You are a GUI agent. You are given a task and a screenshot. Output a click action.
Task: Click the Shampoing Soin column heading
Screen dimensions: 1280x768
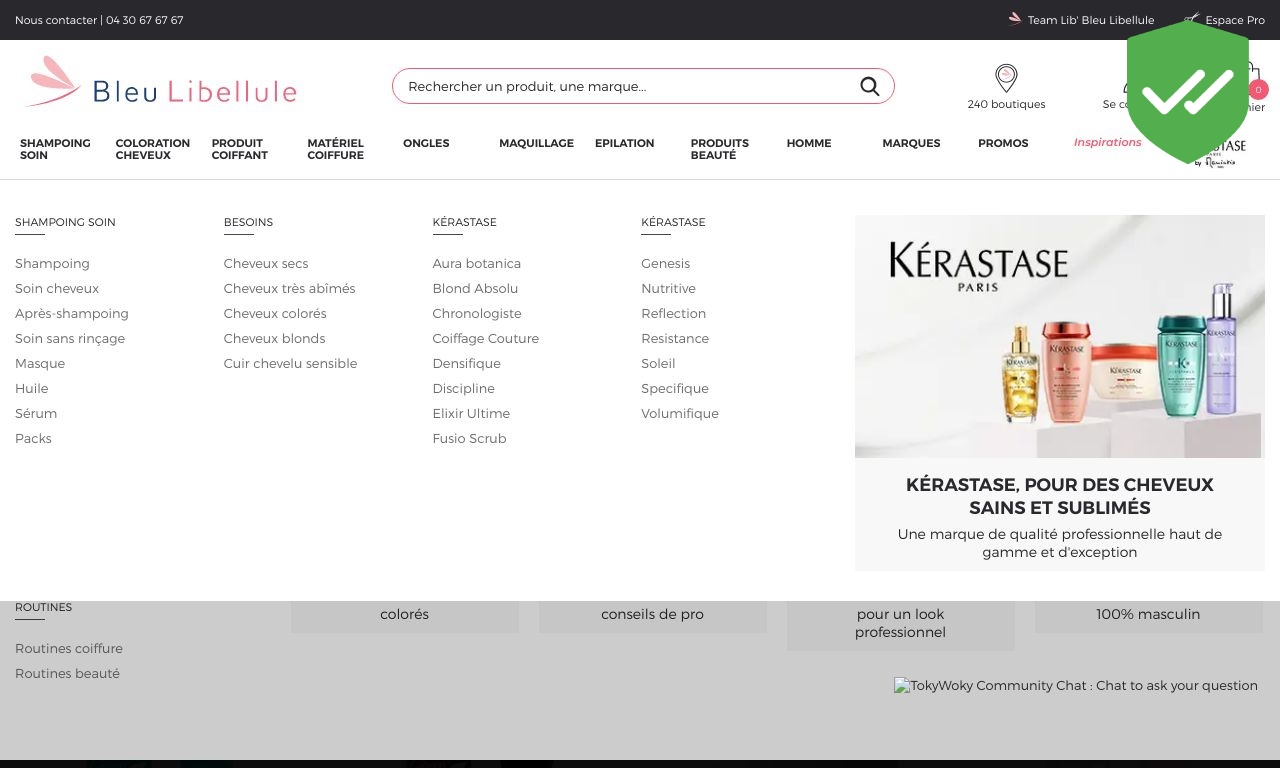tap(65, 222)
